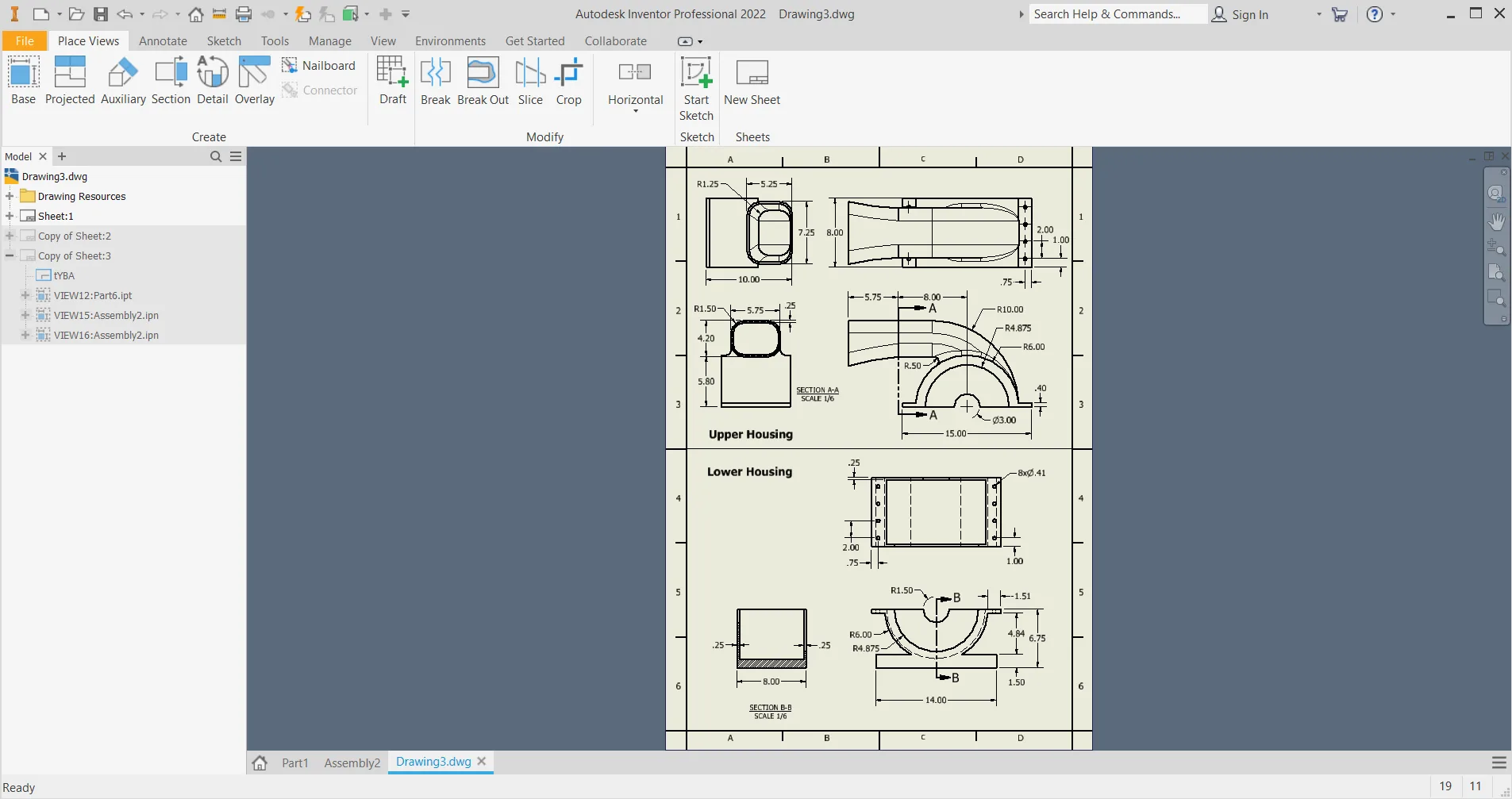Screen dimensions: 1512x799
Task: Select the Base view tool
Action: pyautogui.click(x=23, y=79)
